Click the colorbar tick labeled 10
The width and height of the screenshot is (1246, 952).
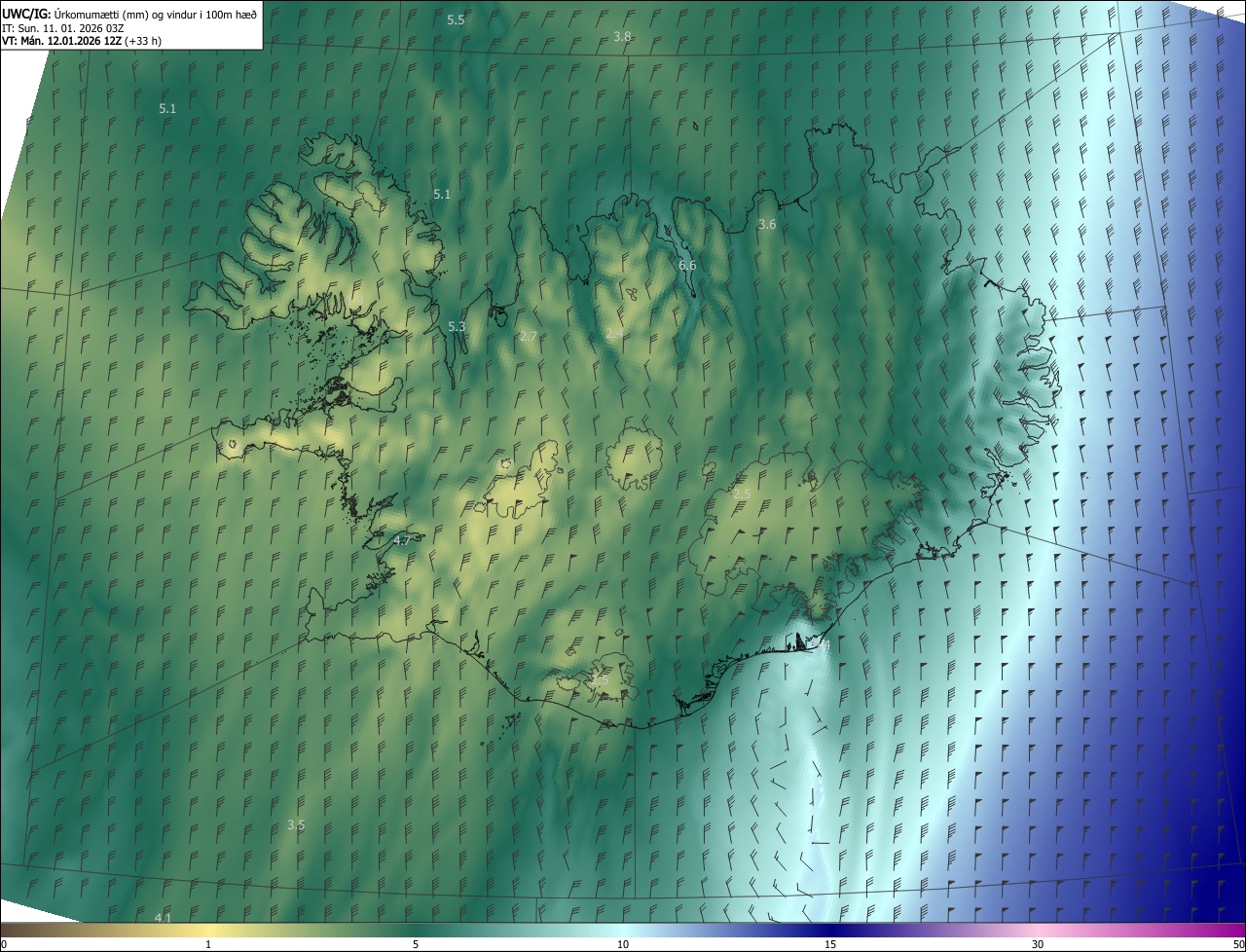click(x=623, y=944)
